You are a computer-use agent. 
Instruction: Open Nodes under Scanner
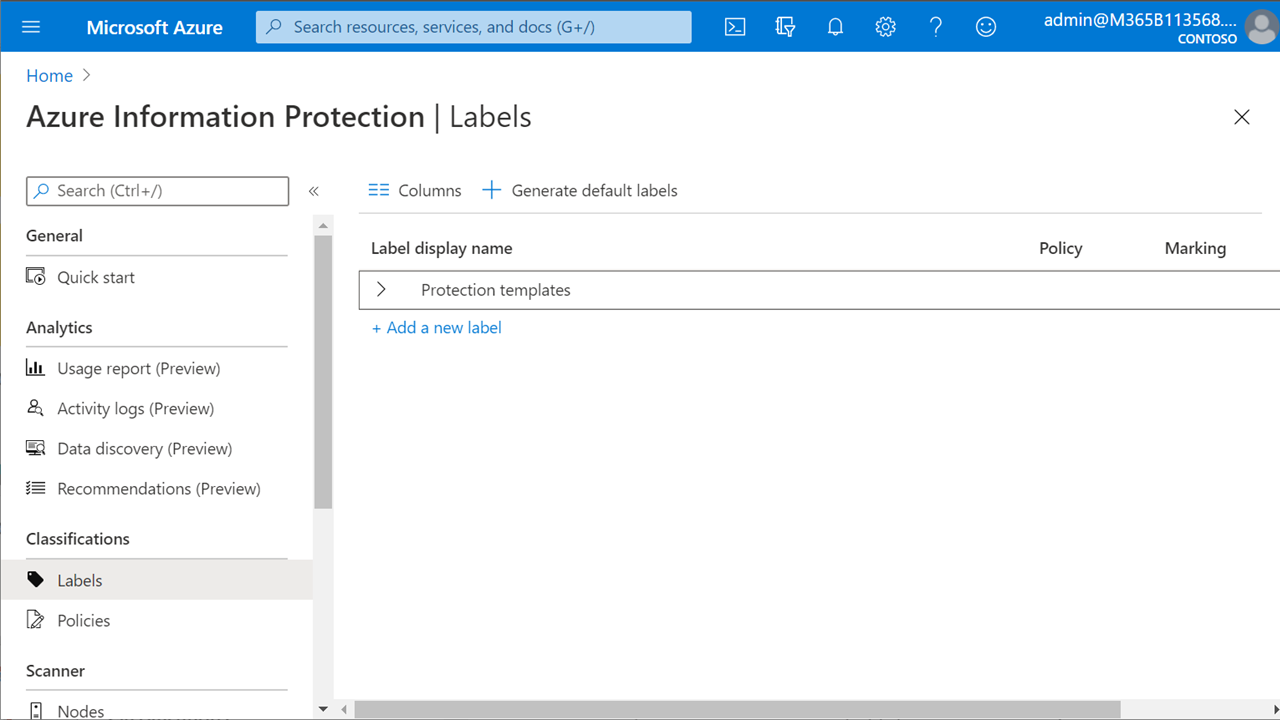pos(81,711)
